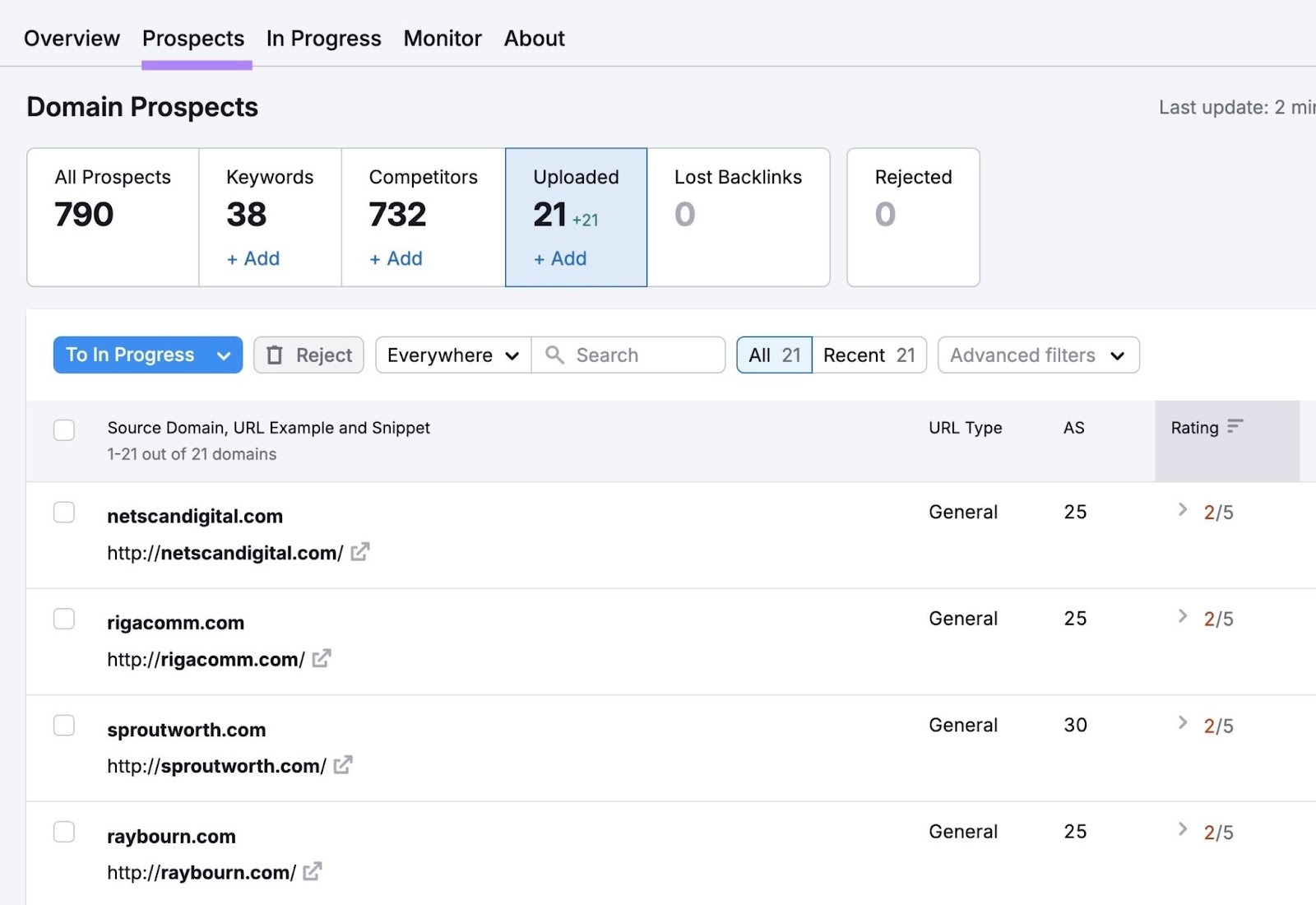The image size is (1316, 905).
Task: Expand the rating details for raybourn.com
Action: click(x=1183, y=830)
